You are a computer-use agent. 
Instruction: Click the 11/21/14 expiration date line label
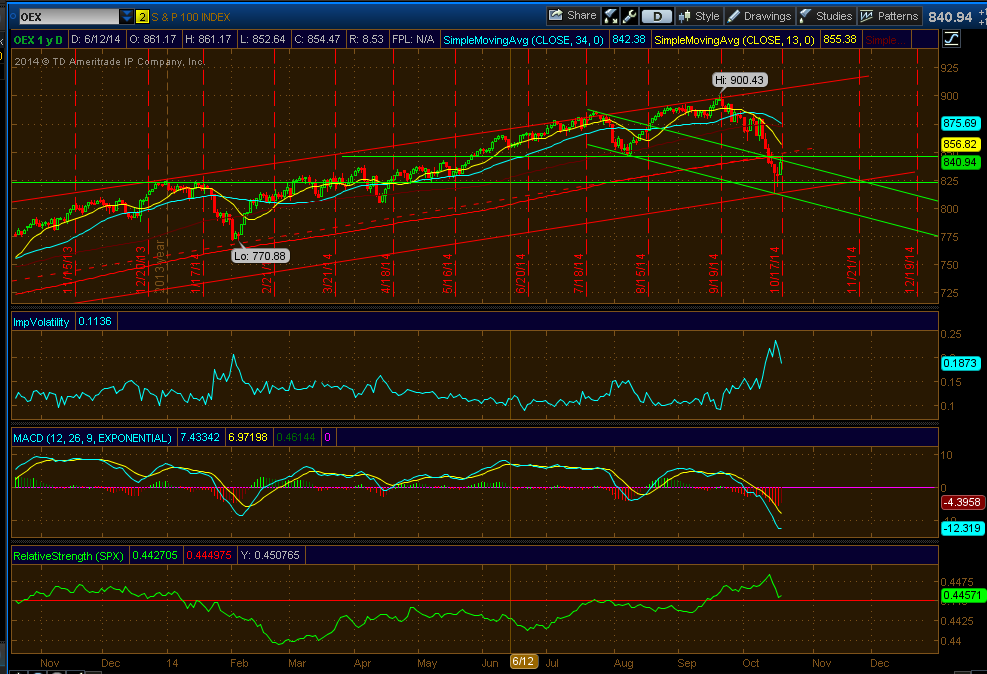[852, 269]
